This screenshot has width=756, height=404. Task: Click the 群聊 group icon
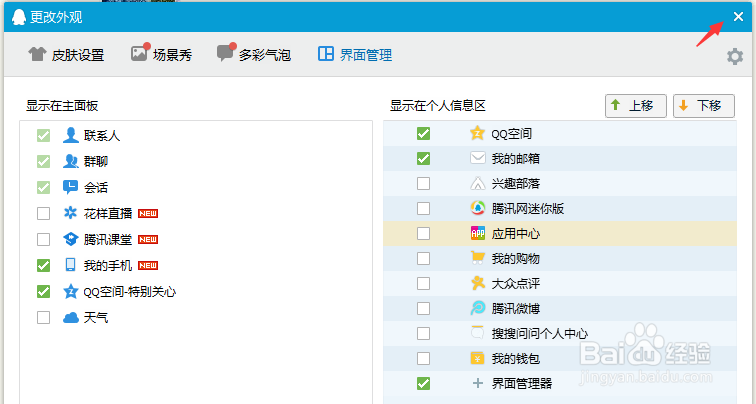pos(70,161)
